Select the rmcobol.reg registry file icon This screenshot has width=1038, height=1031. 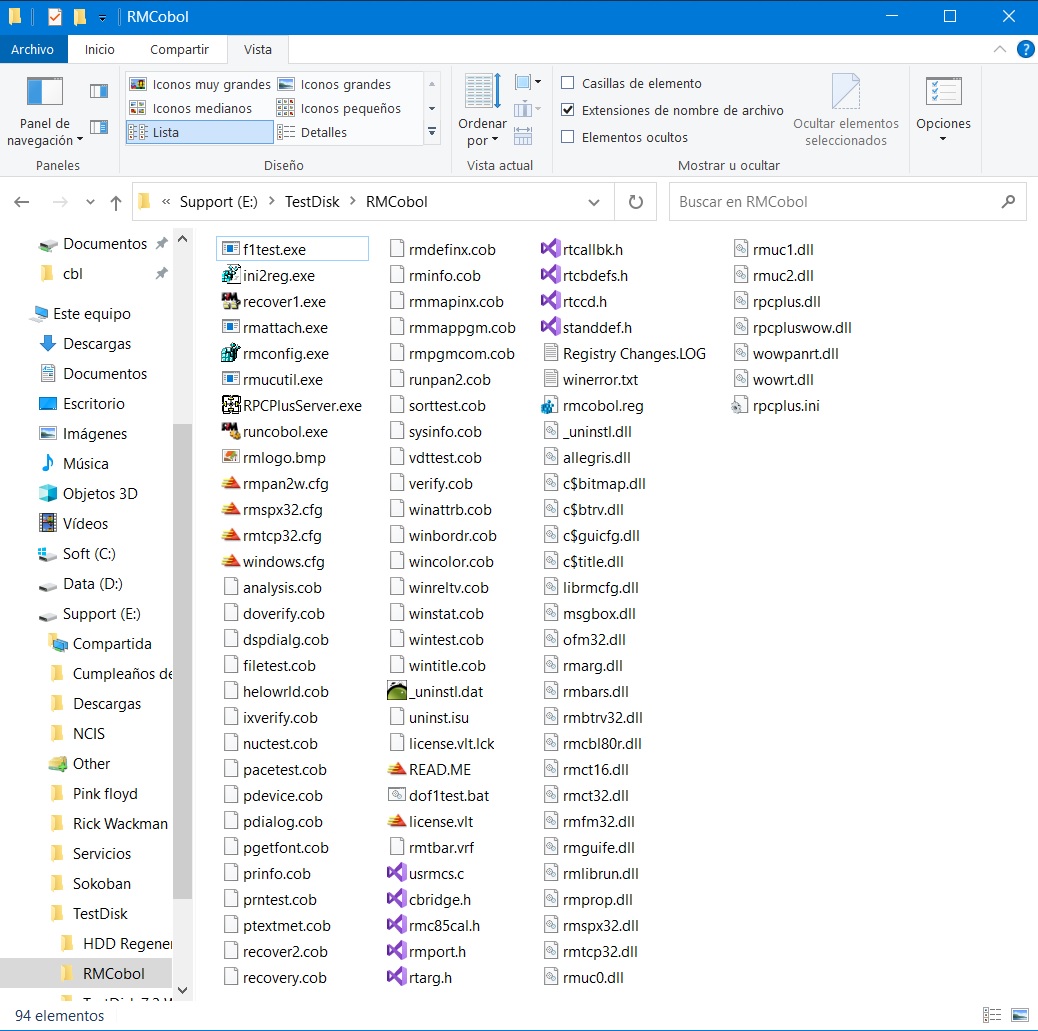click(x=551, y=405)
